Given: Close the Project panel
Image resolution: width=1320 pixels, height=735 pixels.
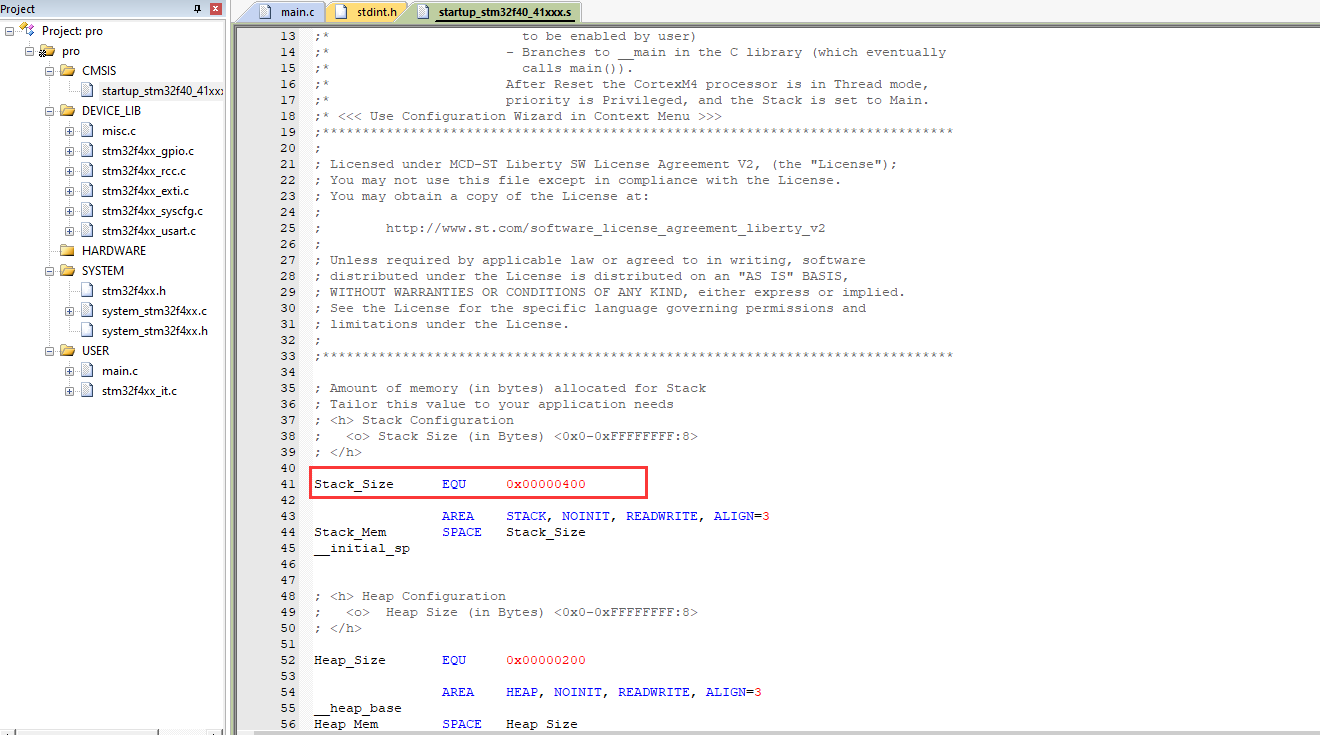Looking at the screenshot, I should point(215,9).
